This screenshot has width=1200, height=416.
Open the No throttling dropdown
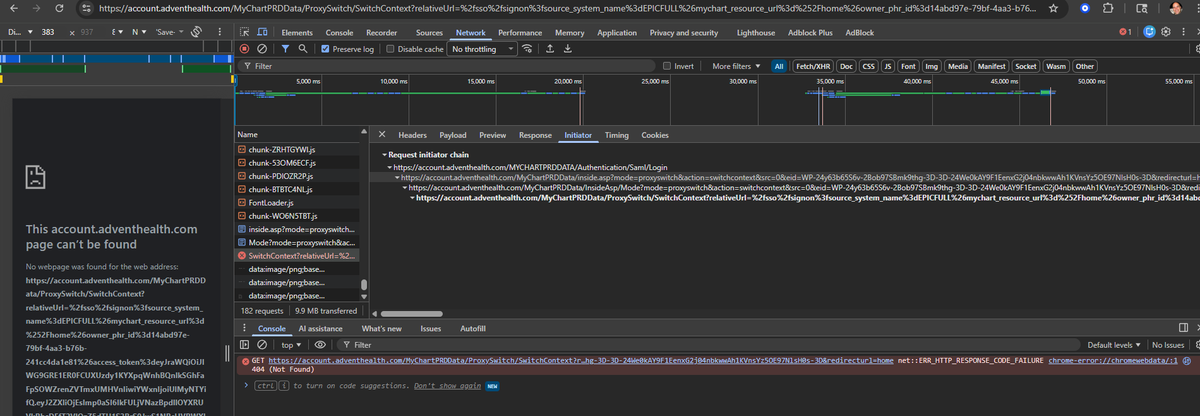click(480, 49)
